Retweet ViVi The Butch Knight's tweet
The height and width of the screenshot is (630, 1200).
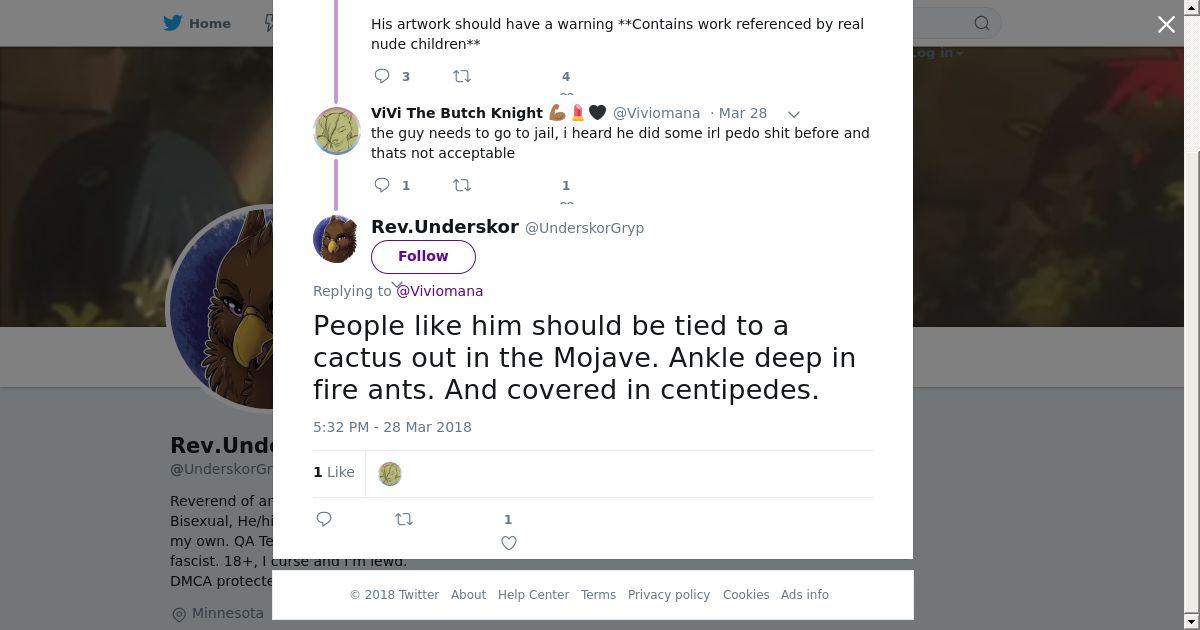(x=462, y=185)
